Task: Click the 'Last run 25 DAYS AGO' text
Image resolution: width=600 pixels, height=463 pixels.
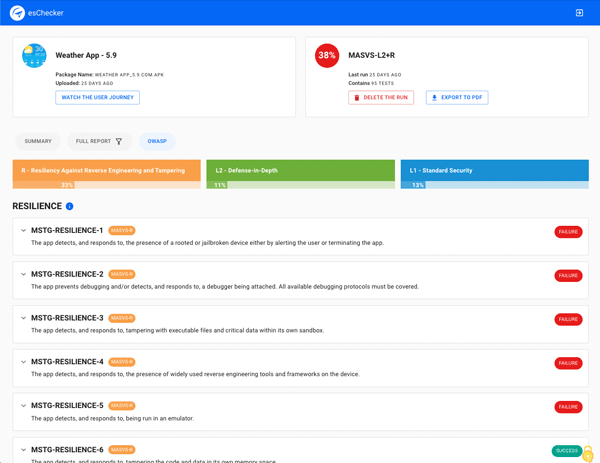Action: (375, 75)
